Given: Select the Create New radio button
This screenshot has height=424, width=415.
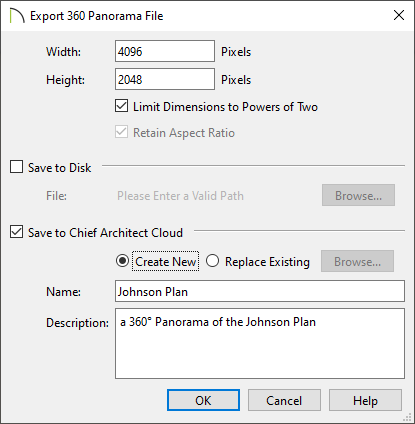Looking at the screenshot, I should coord(122,261).
